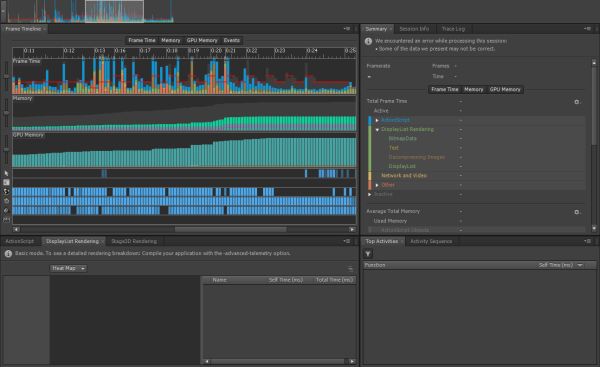The image size is (600, 367).
Task: Sort by Self Time (ms) column in rendering table
Action: pyautogui.click(x=285, y=280)
